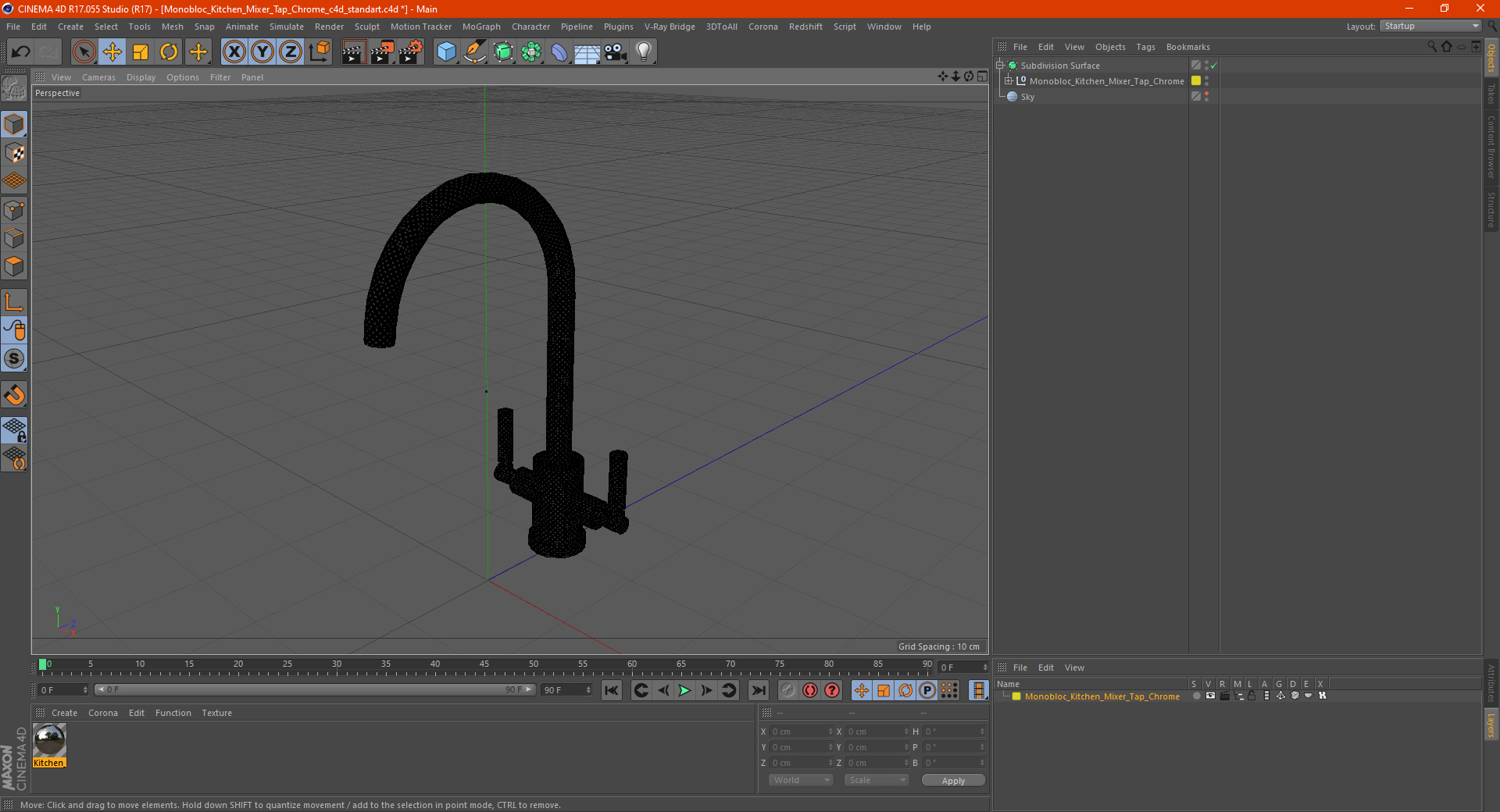Render the active view clapperboard
This screenshot has width=1500, height=812.
353,52
